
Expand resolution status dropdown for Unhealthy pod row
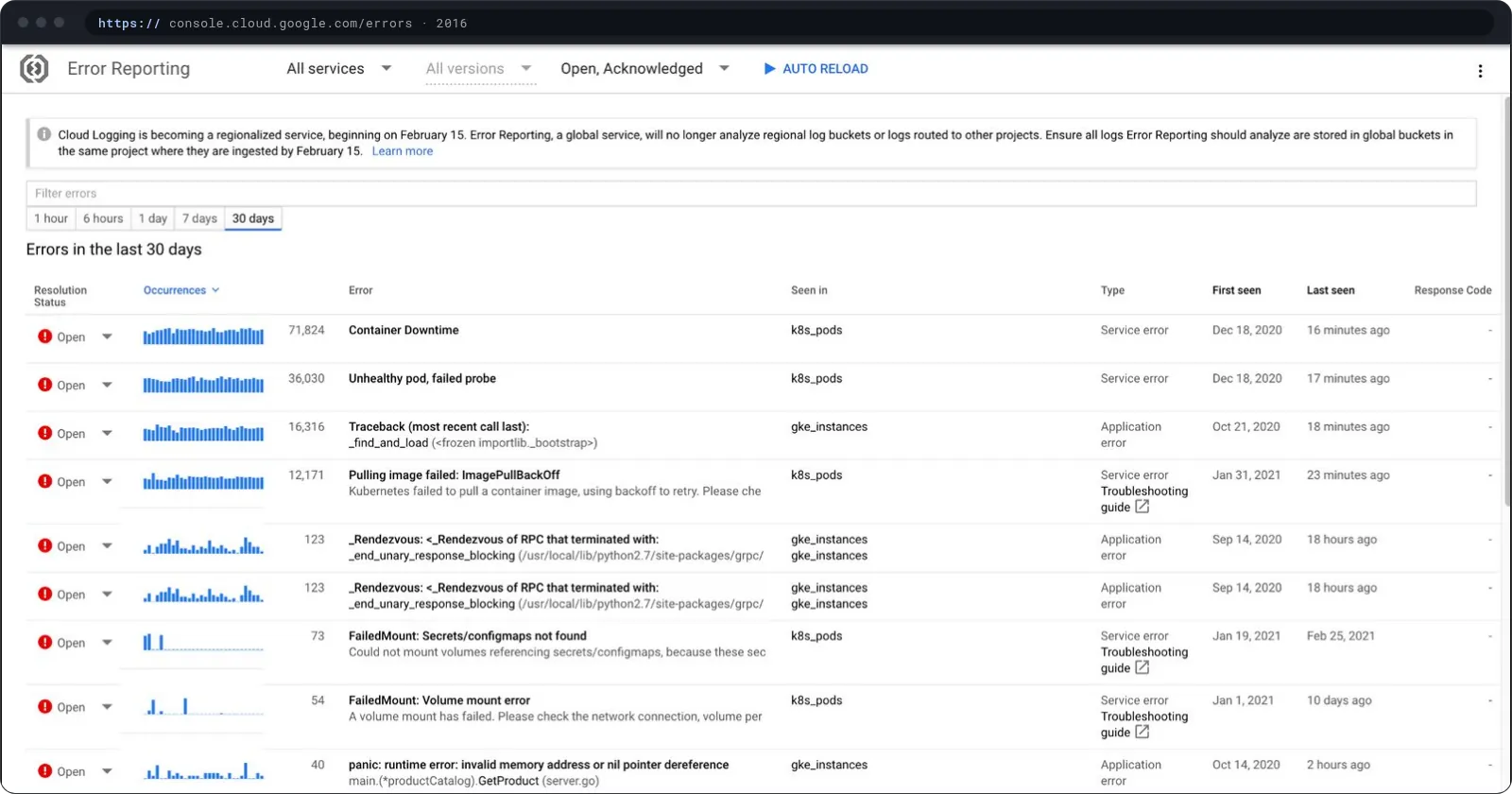(107, 385)
